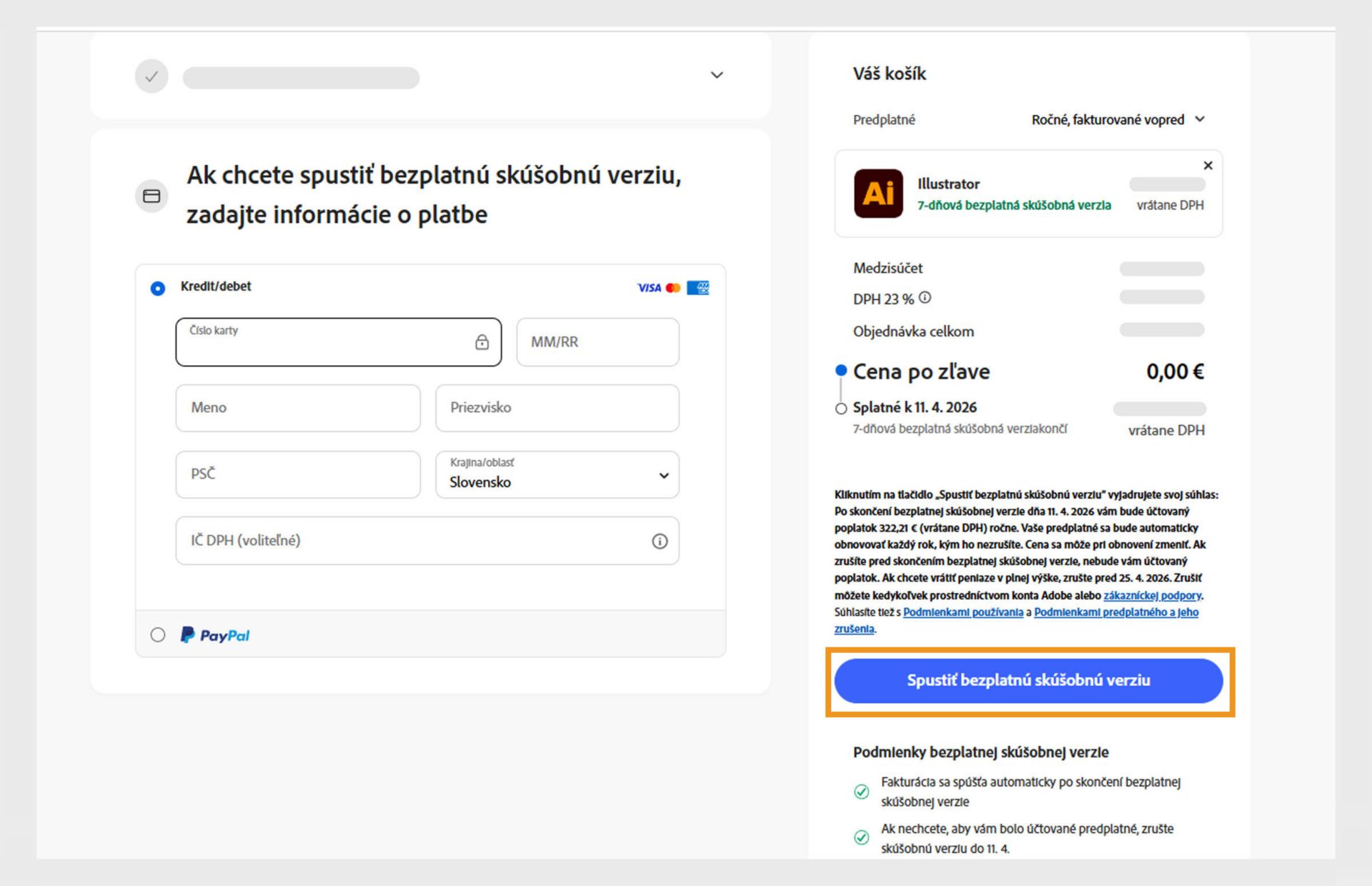Screen dimensions: 1372x886
Task: Open the Podmienkami používania link
Action: [963, 612]
